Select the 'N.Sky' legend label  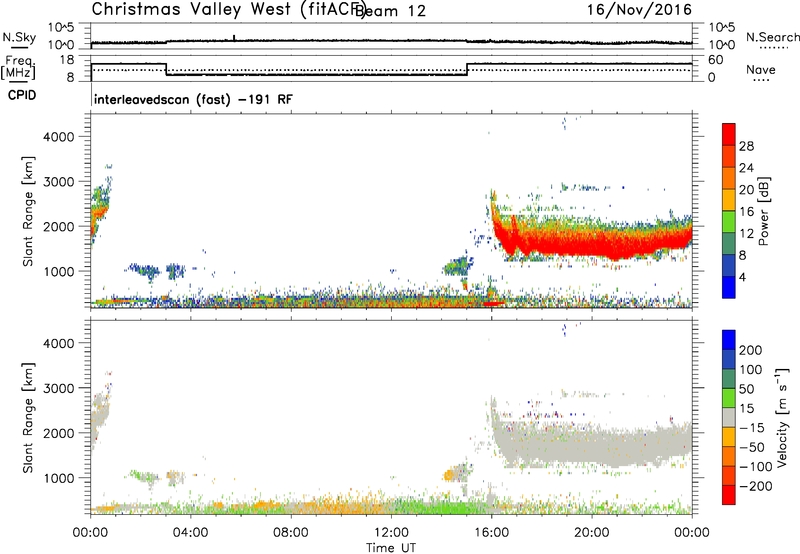click(19, 37)
